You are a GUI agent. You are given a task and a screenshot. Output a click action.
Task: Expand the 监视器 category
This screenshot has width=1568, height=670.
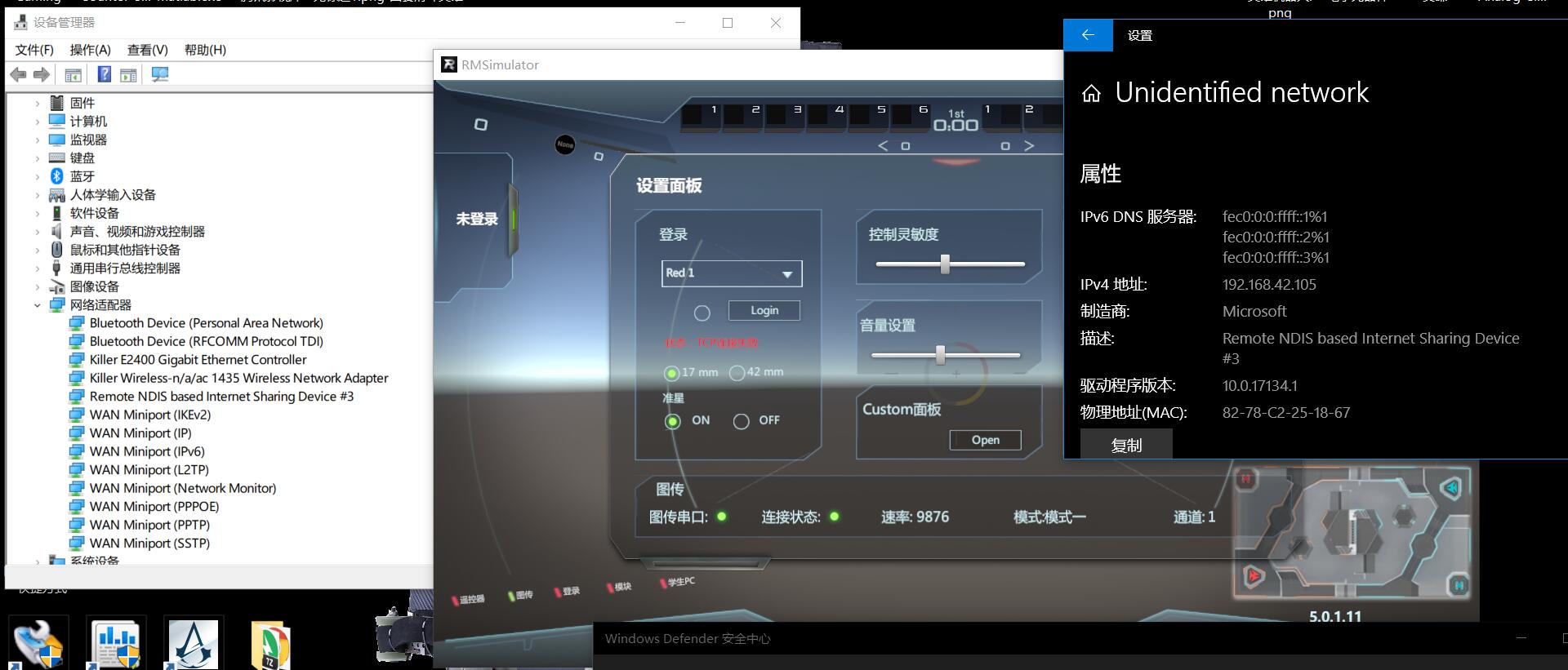pos(37,140)
